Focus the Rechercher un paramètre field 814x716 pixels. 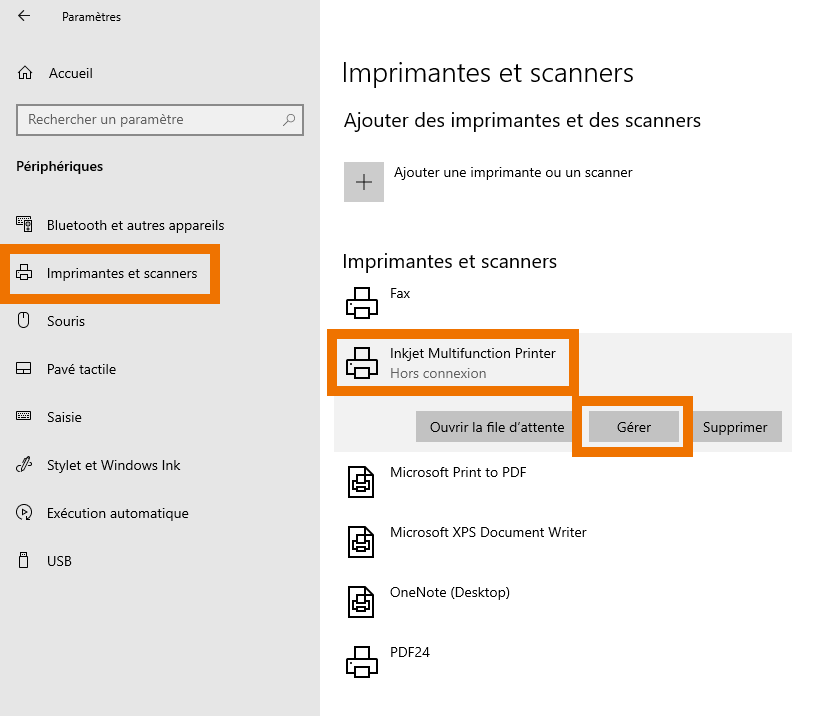pos(150,120)
